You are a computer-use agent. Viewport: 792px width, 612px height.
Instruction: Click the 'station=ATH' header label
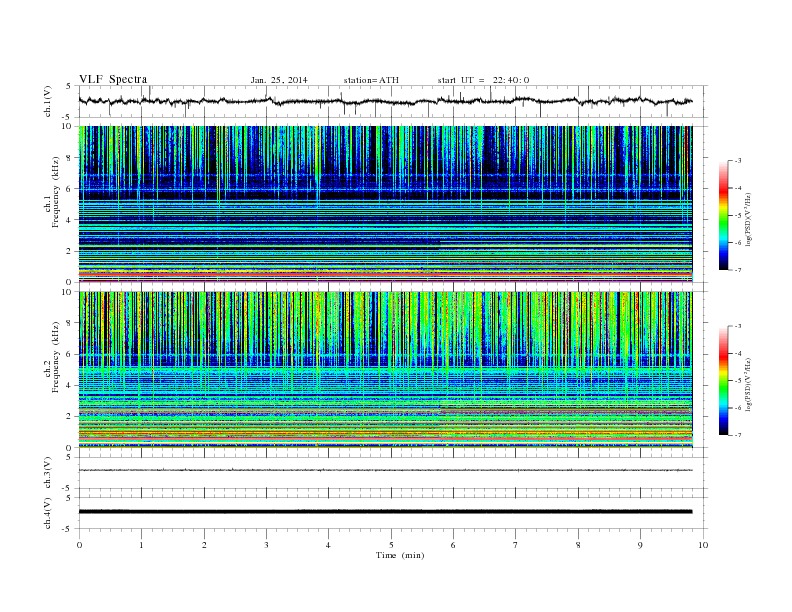pos(371,80)
